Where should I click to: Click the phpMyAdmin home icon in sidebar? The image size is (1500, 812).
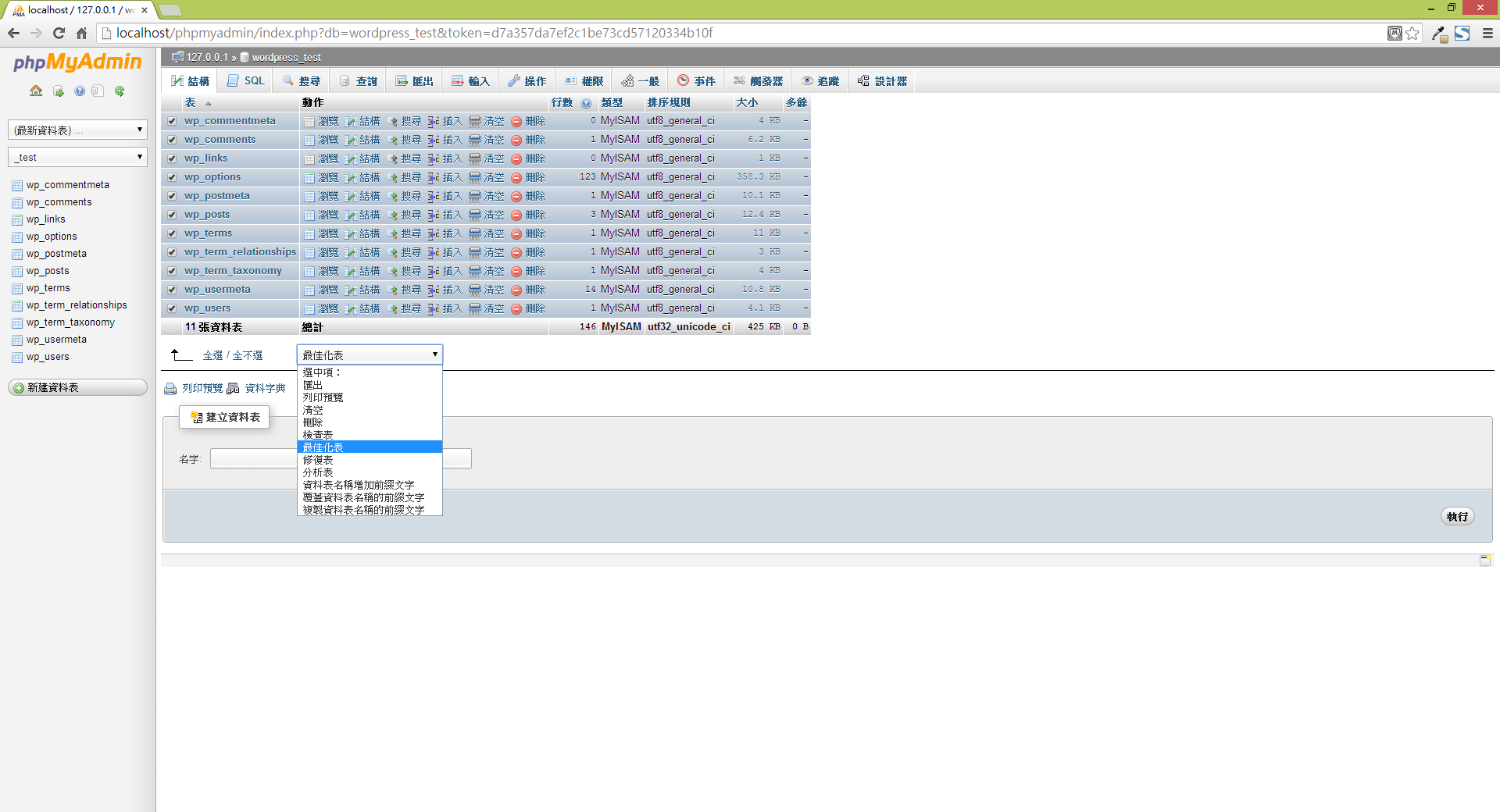pos(36,91)
